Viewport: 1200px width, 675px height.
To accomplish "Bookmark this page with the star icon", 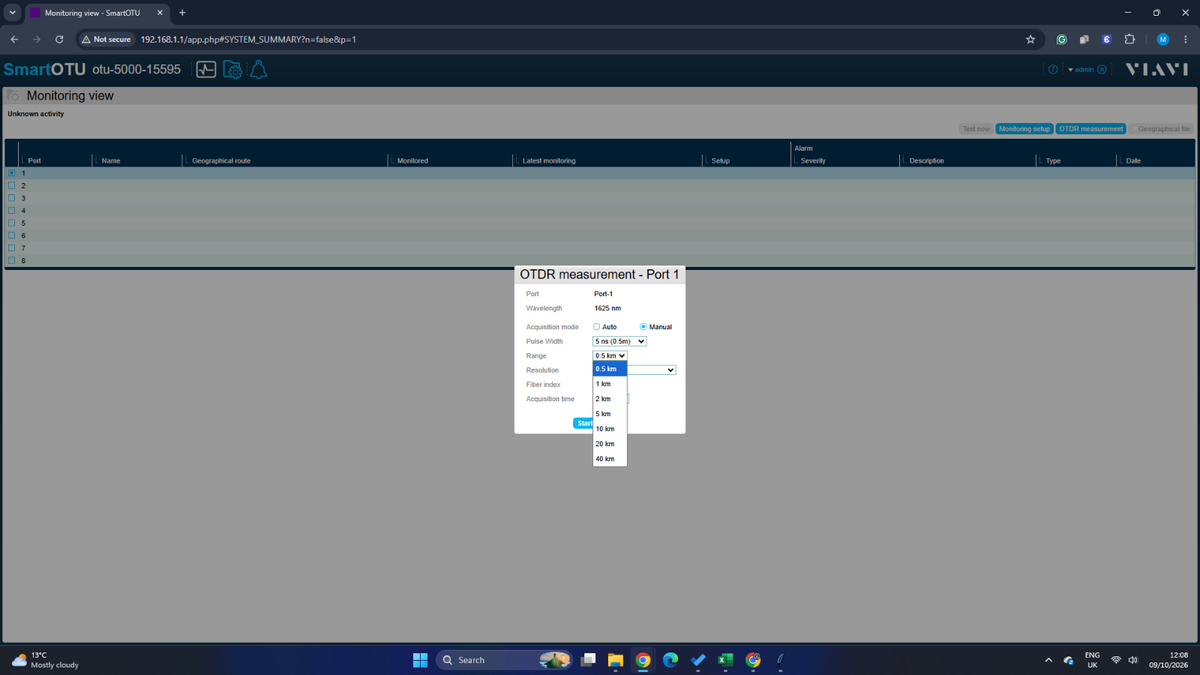I will pyautogui.click(x=1030, y=40).
